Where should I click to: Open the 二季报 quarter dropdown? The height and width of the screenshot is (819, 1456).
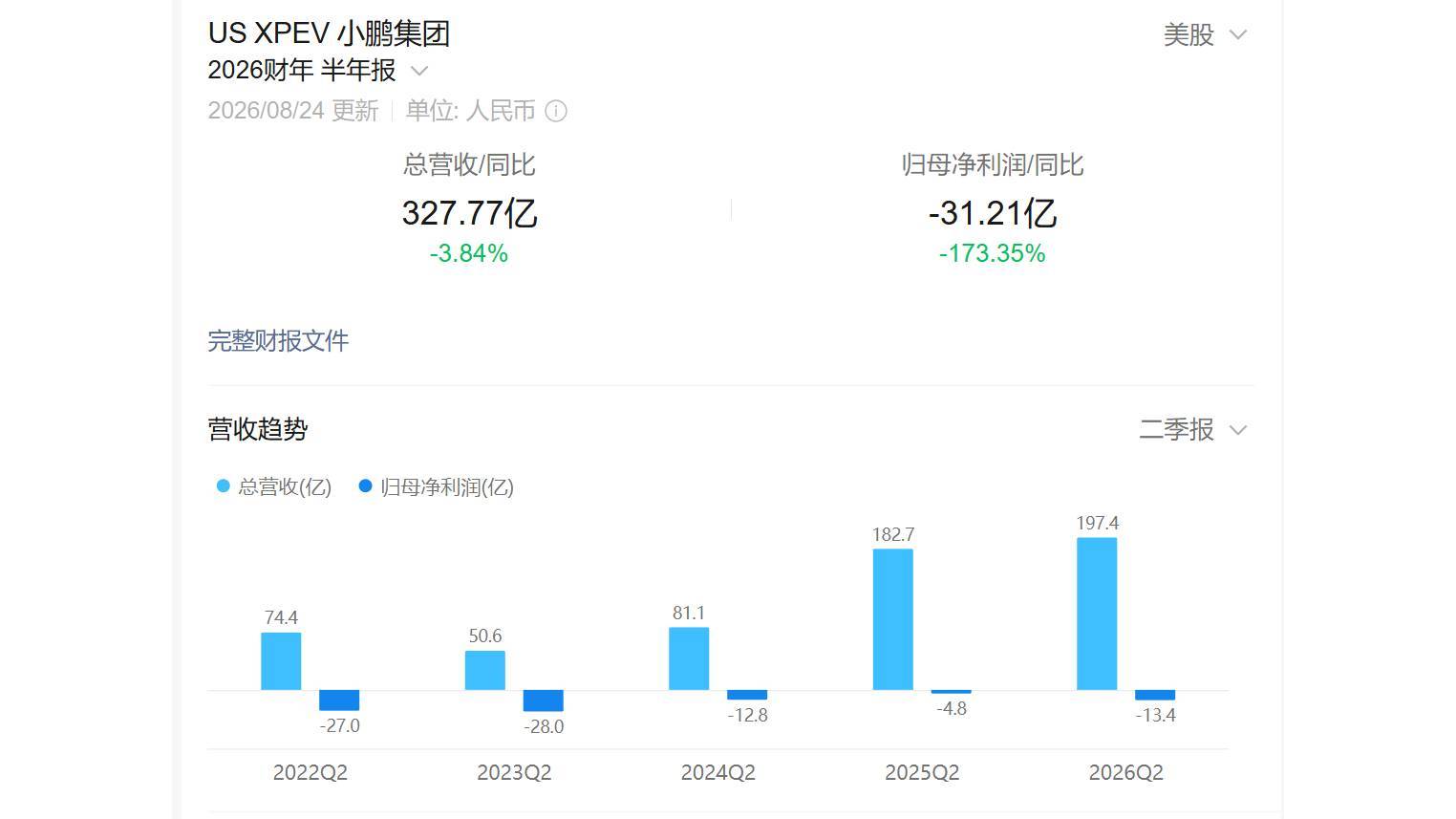pyautogui.click(x=1193, y=430)
